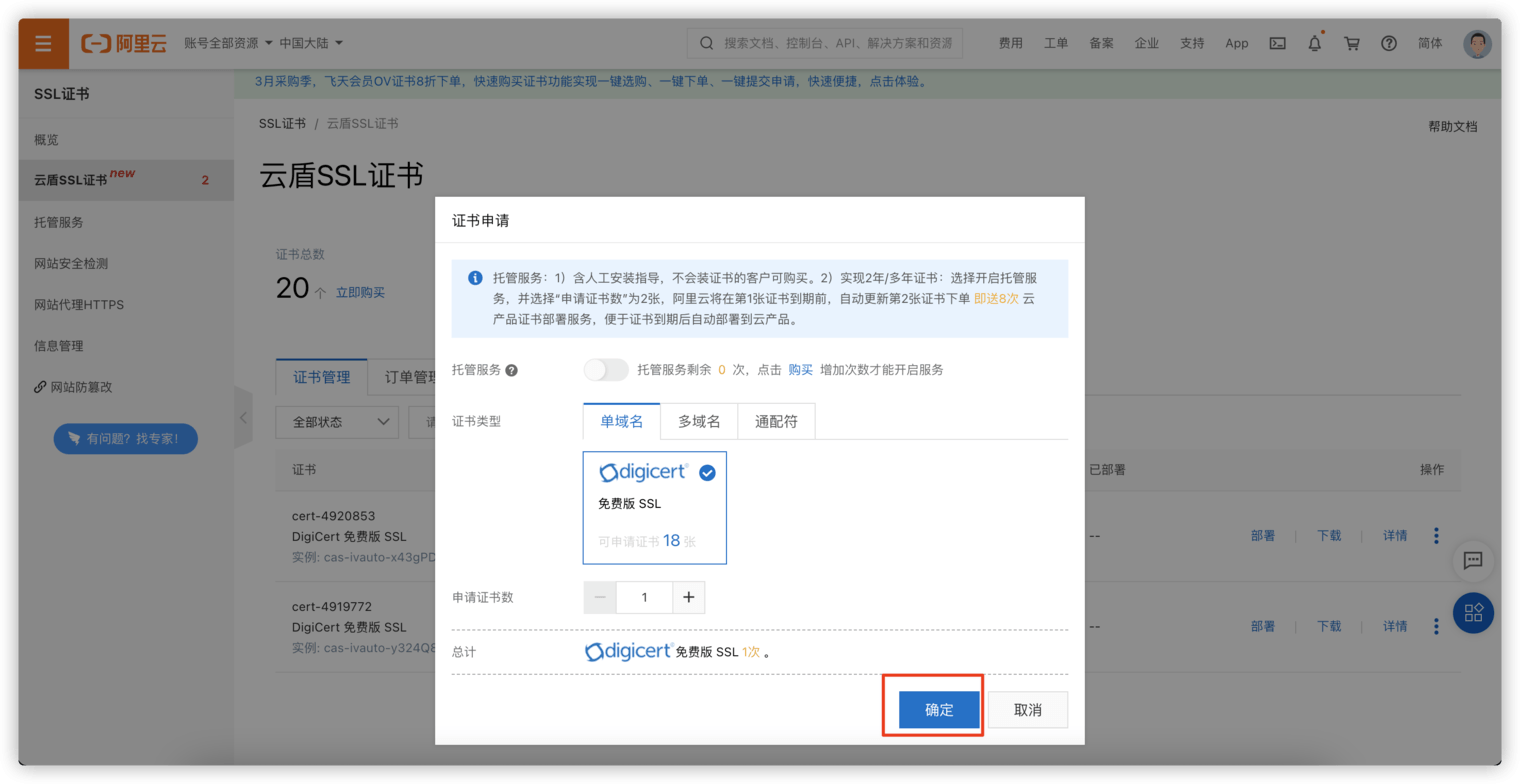Click the 申请证书数 quantity field
This screenshot has height=784, width=1520.
(x=644, y=597)
